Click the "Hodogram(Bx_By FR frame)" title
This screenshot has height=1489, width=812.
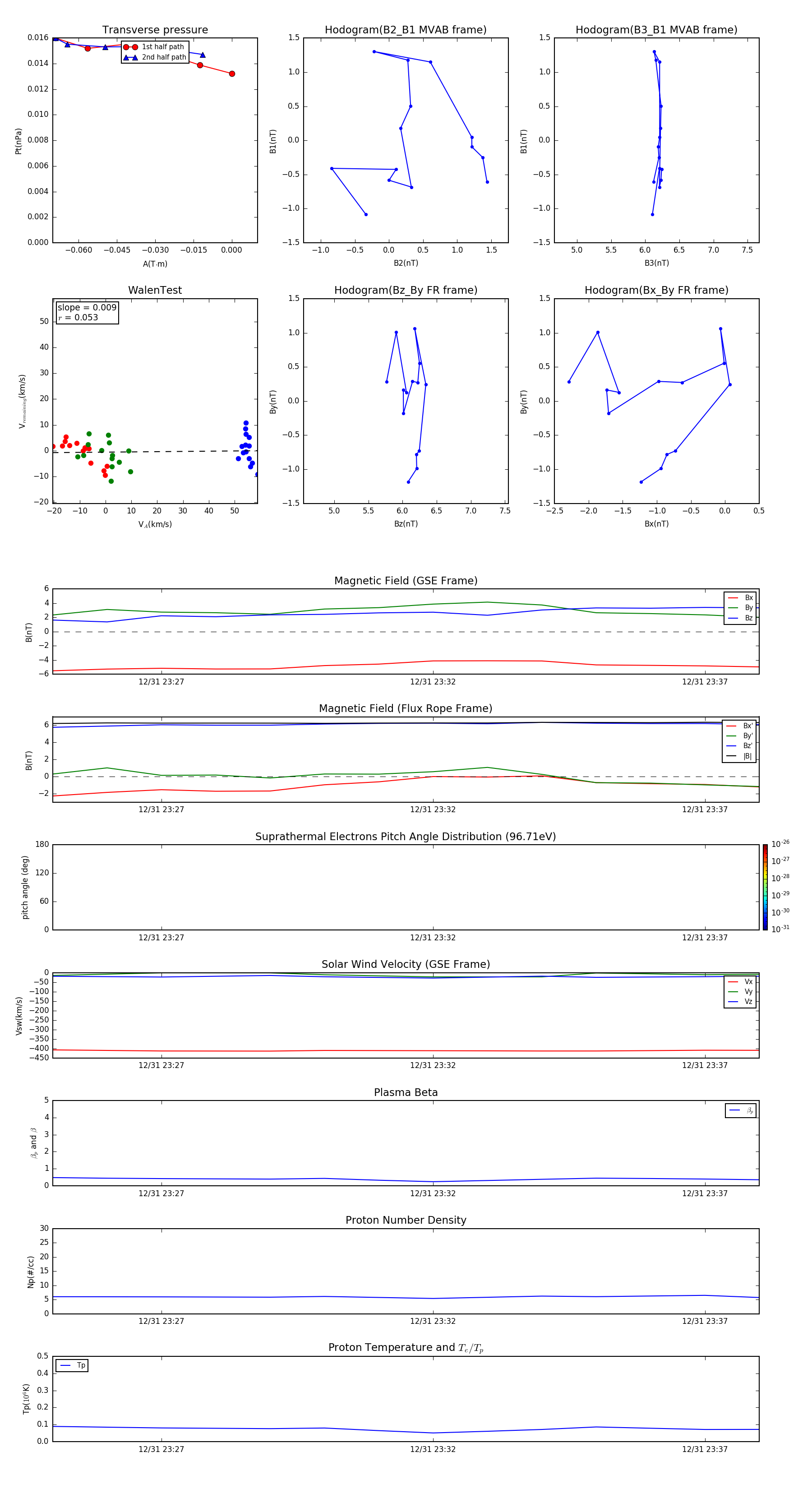coord(656,290)
